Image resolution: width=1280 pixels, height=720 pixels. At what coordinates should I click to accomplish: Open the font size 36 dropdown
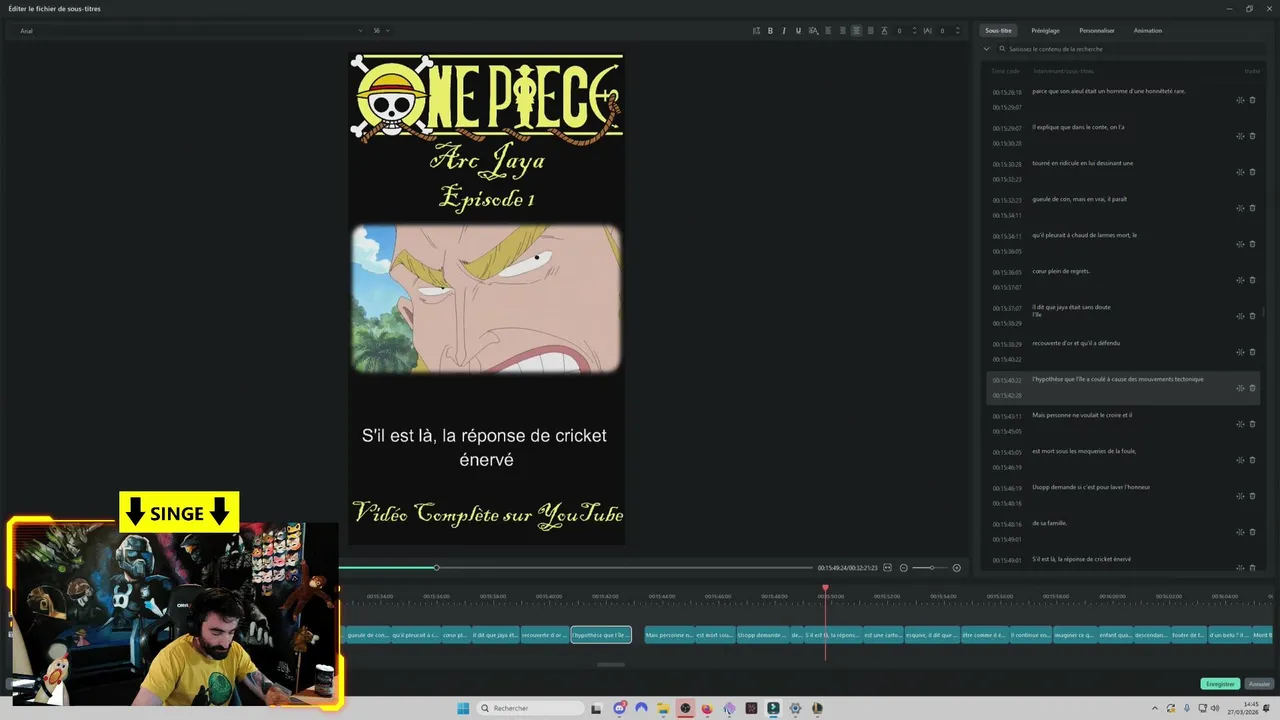pyautogui.click(x=381, y=31)
